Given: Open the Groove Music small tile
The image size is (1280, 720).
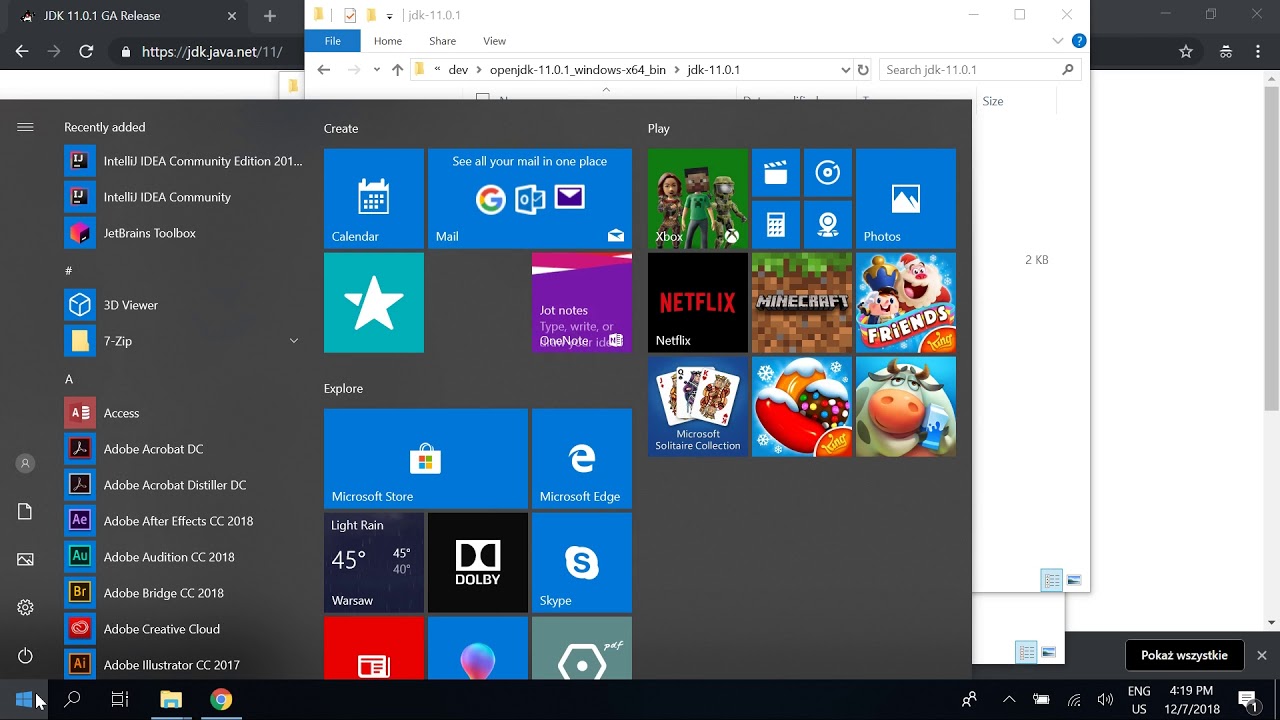Looking at the screenshot, I should pos(828,173).
